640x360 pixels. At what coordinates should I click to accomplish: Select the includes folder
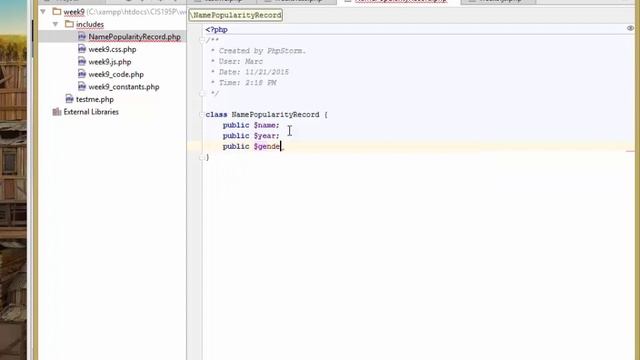point(90,24)
